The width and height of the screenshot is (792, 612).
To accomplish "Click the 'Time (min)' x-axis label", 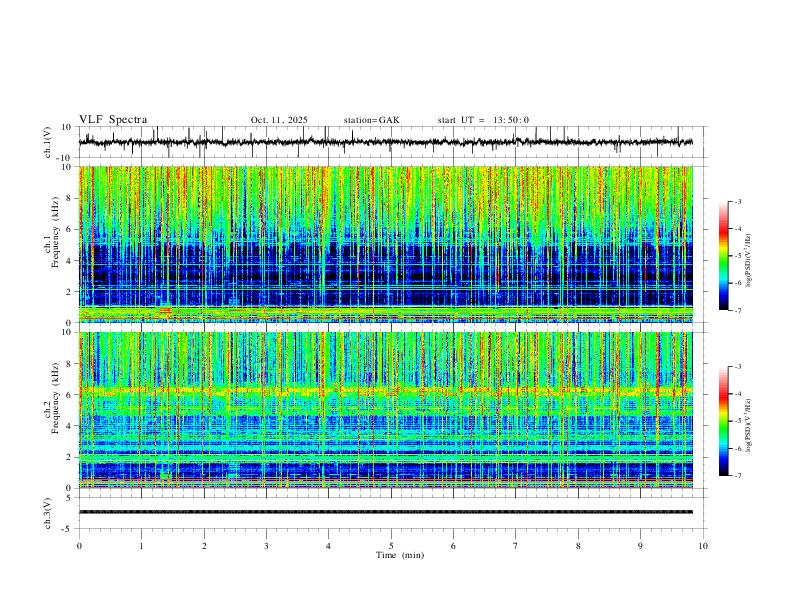I will tap(400, 555).
